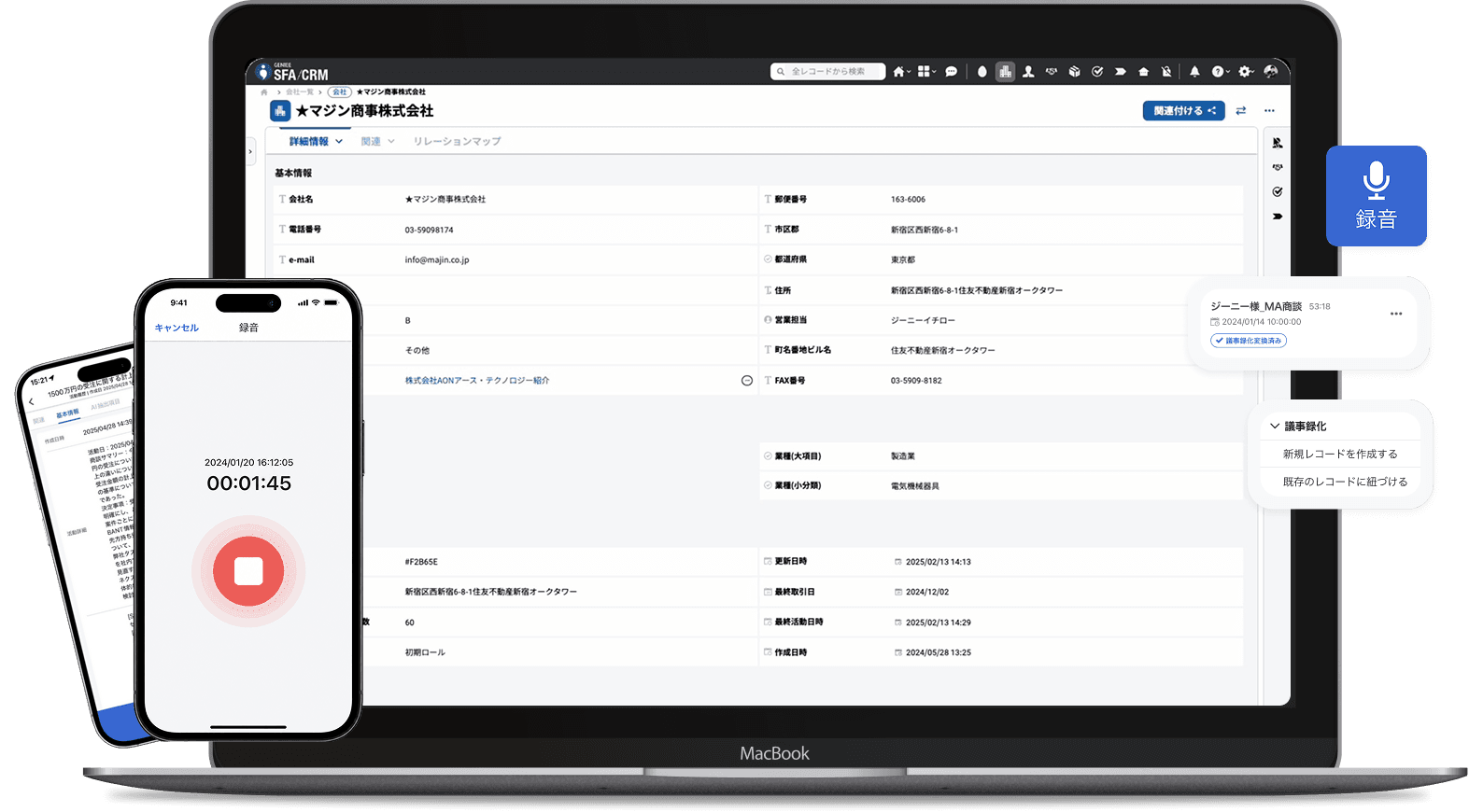The image size is (1469, 812).
Task: Click the ジーニー様_MA商談 recording title
Action: [x=1256, y=306]
